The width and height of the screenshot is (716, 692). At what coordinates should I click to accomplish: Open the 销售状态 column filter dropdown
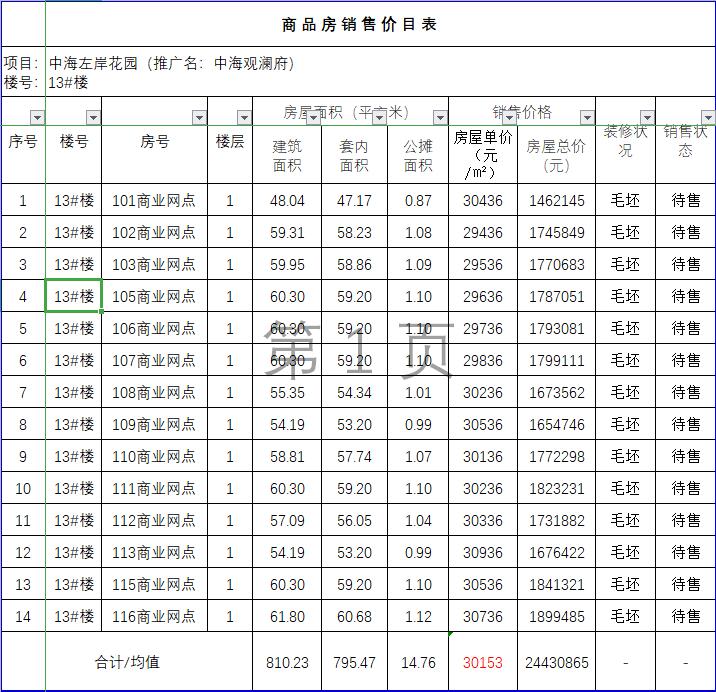tap(708, 118)
